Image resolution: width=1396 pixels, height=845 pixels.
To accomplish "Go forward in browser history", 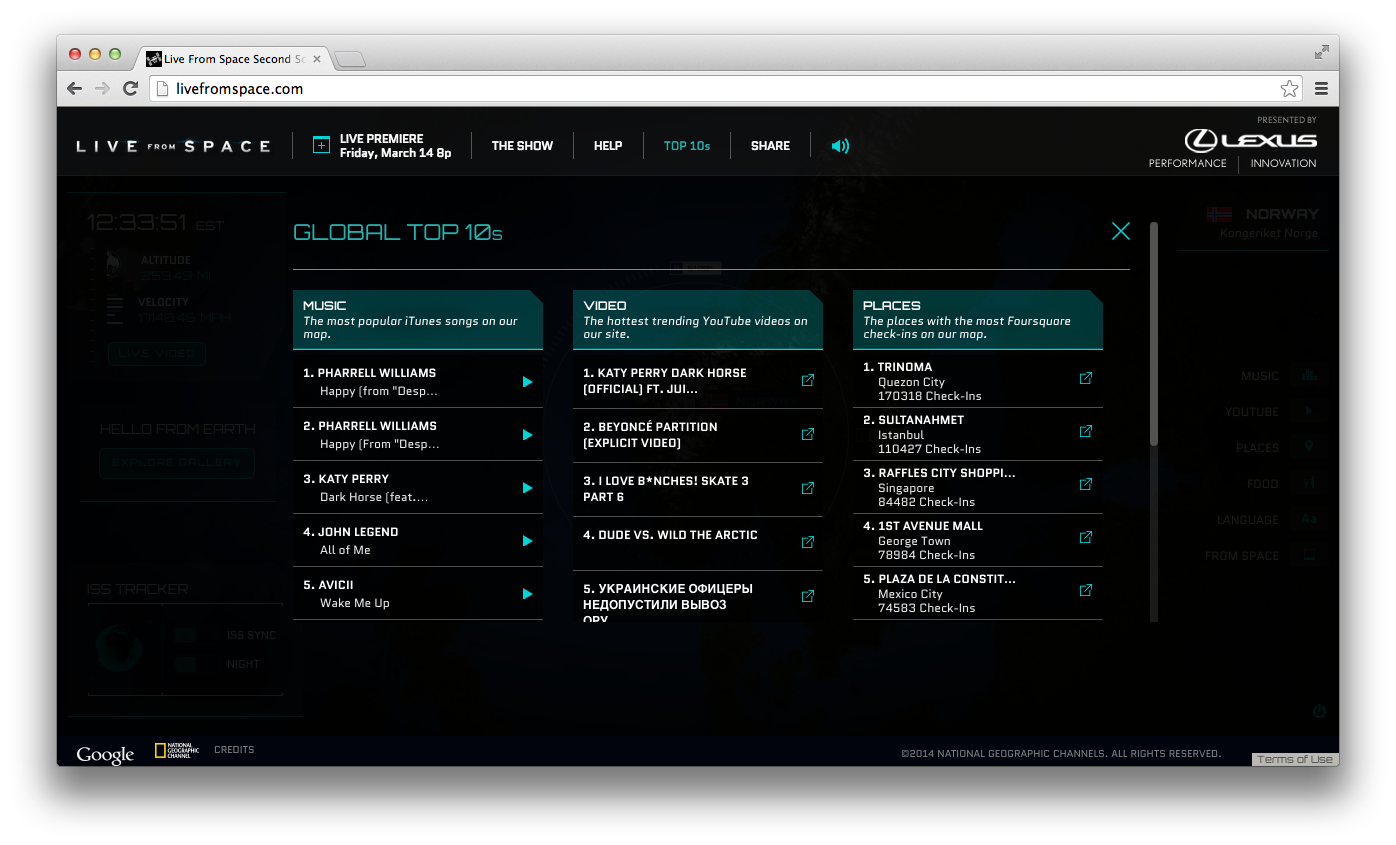I will (x=102, y=89).
